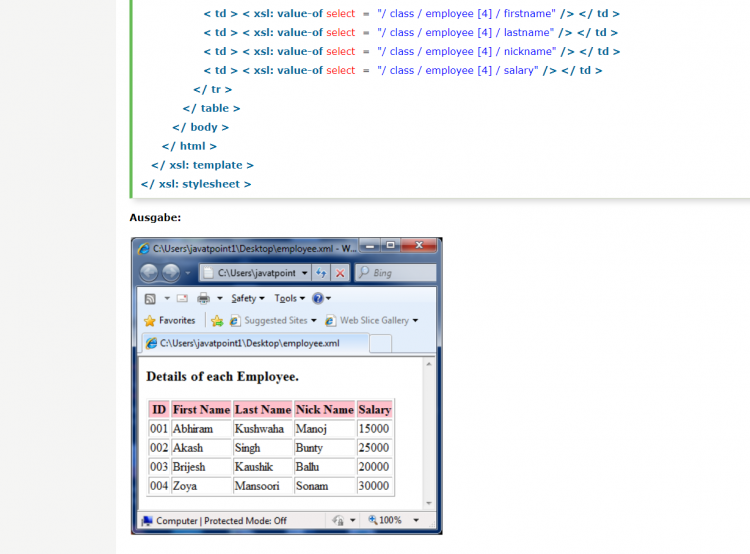Viewport: 750px width, 554px height.
Task: Click cell with nickname Bunty
Action: pos(325,448)
